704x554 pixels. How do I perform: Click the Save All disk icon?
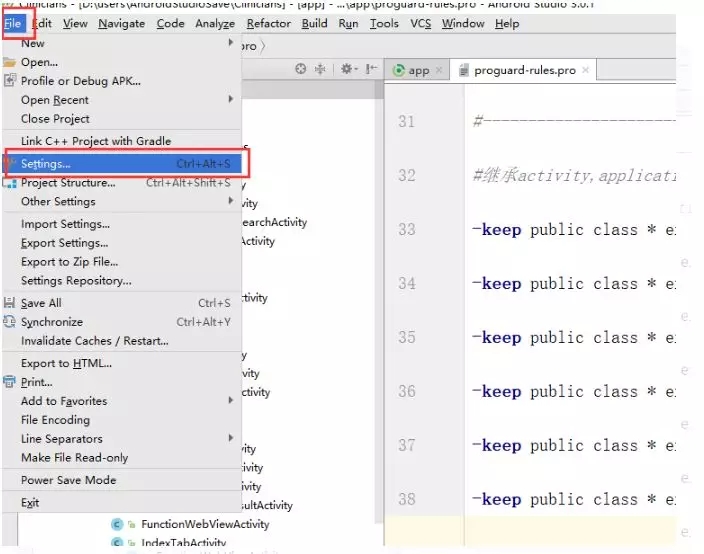click(11, 303)
